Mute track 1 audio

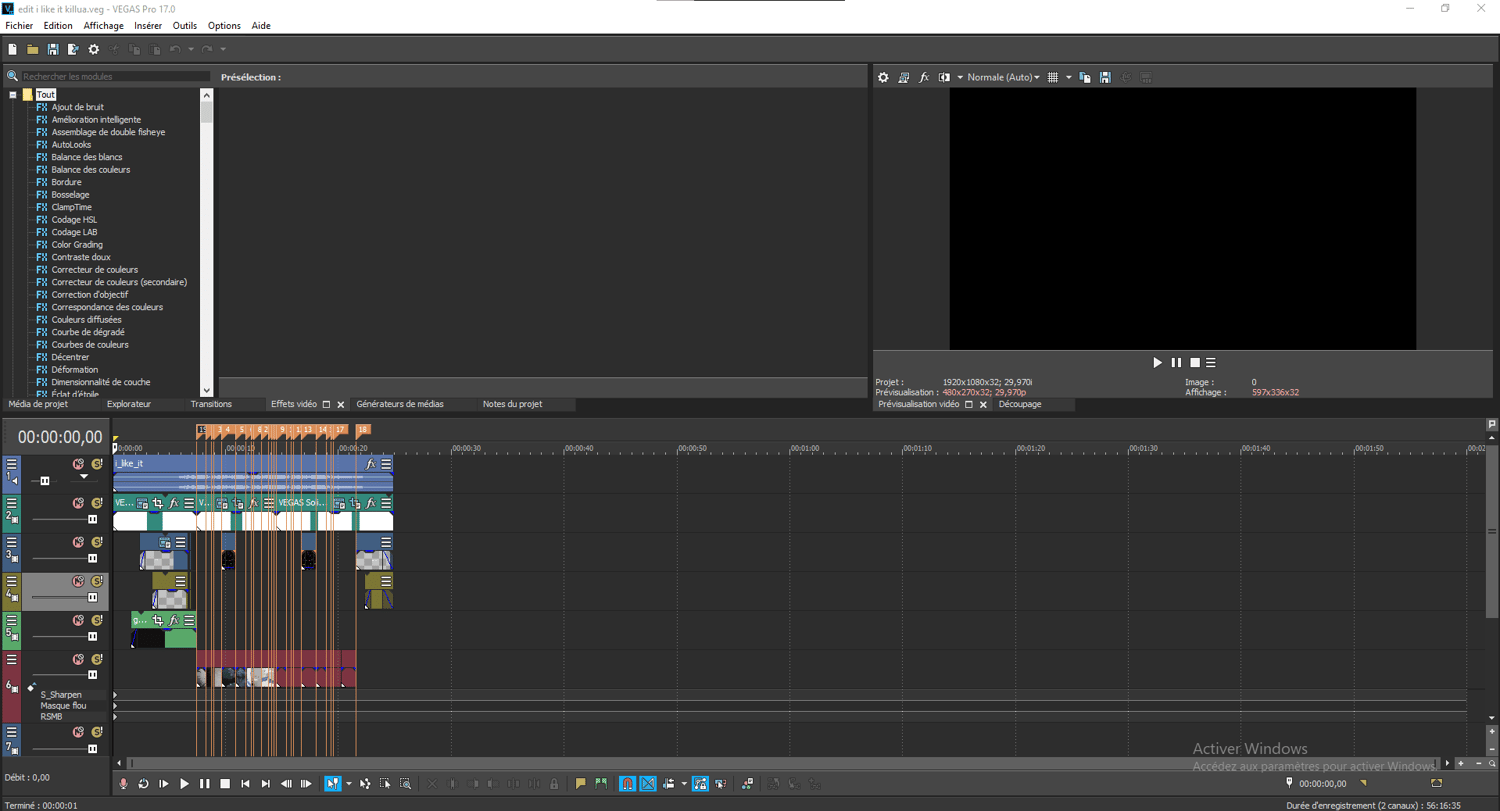tap(78, 464)
